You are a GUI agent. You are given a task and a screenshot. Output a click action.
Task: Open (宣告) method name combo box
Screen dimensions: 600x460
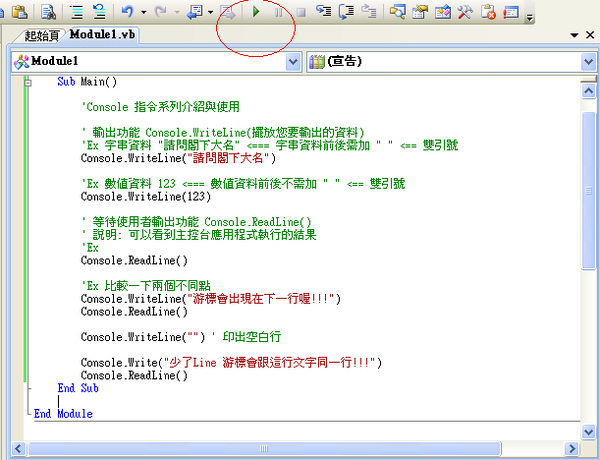point(452,61)
